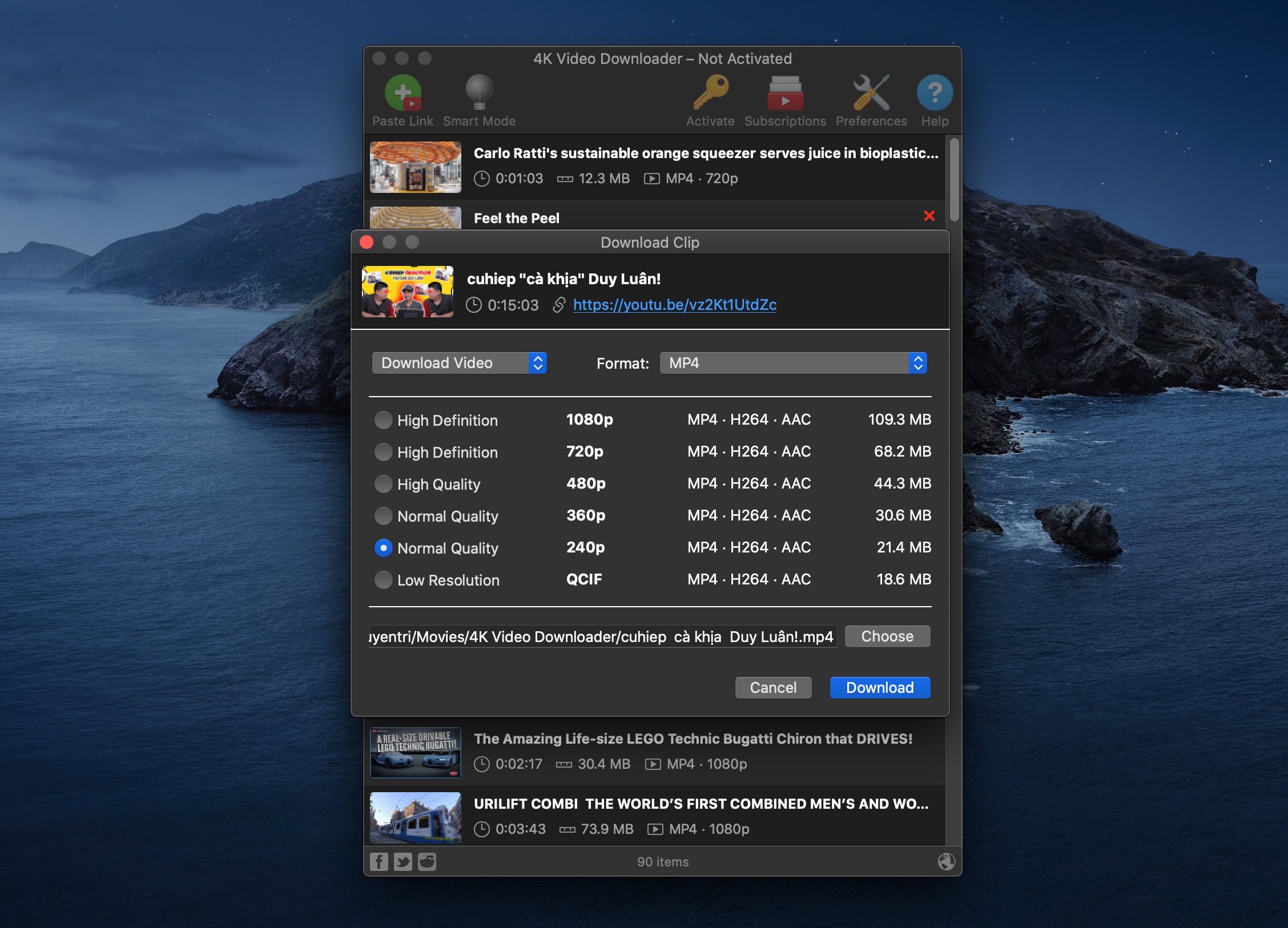1288x928 pixels.
Task: Open the Activate key icon
Action: point(710,93)
